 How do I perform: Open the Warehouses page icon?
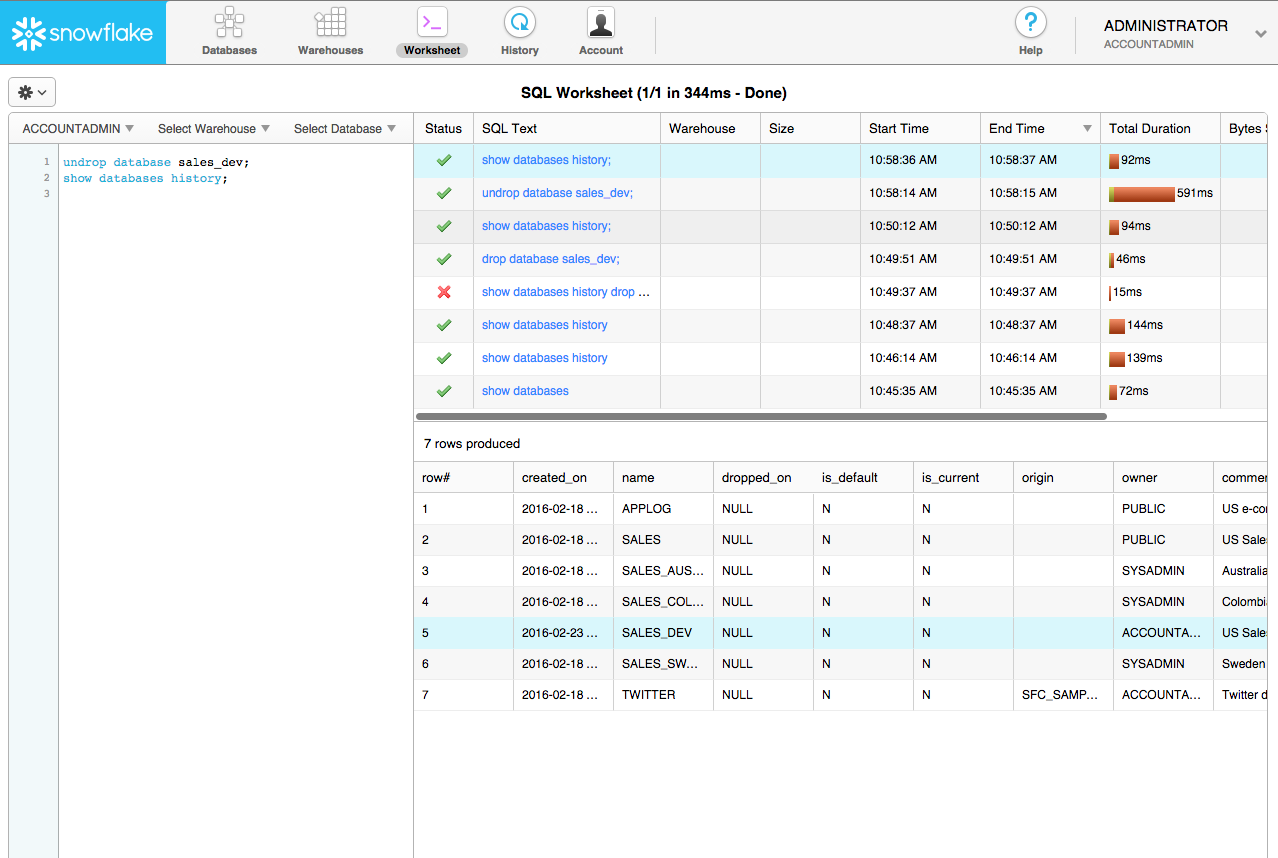point(330,22)
